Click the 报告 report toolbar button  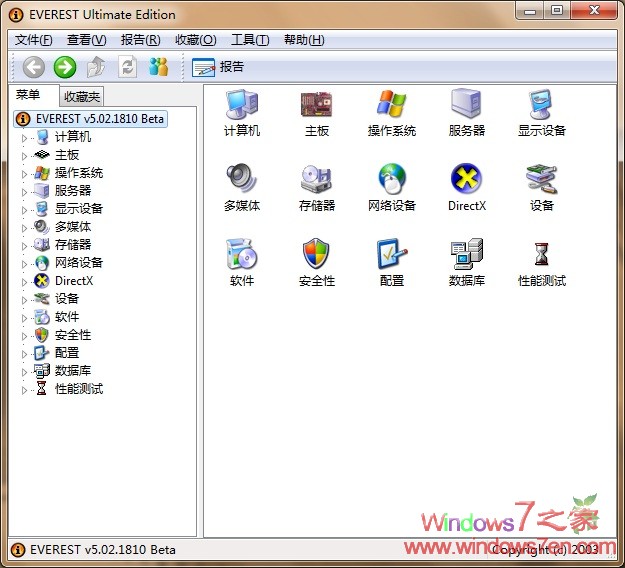click(x=218, y=67)
